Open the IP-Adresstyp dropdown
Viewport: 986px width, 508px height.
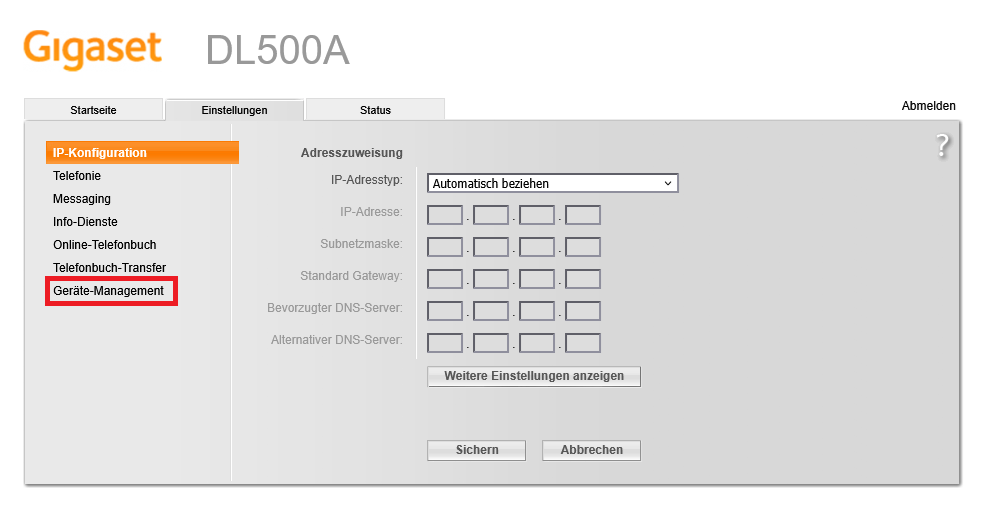[x=552, y=183]
